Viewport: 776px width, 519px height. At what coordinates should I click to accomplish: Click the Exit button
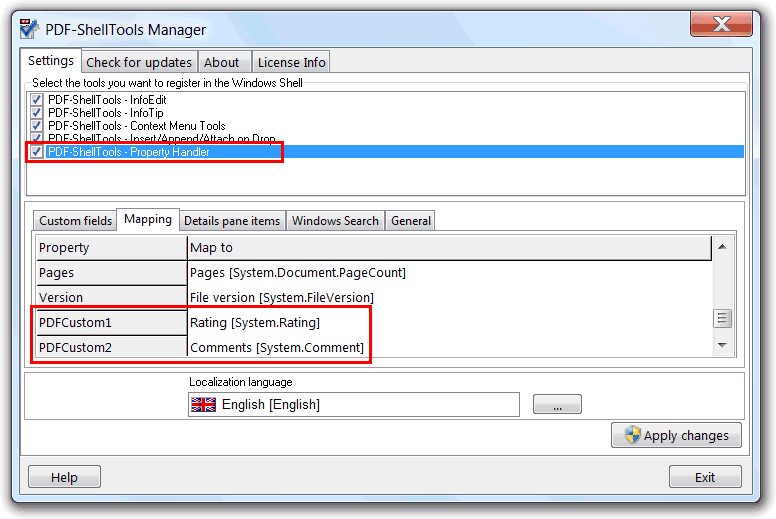click(705, 477)
